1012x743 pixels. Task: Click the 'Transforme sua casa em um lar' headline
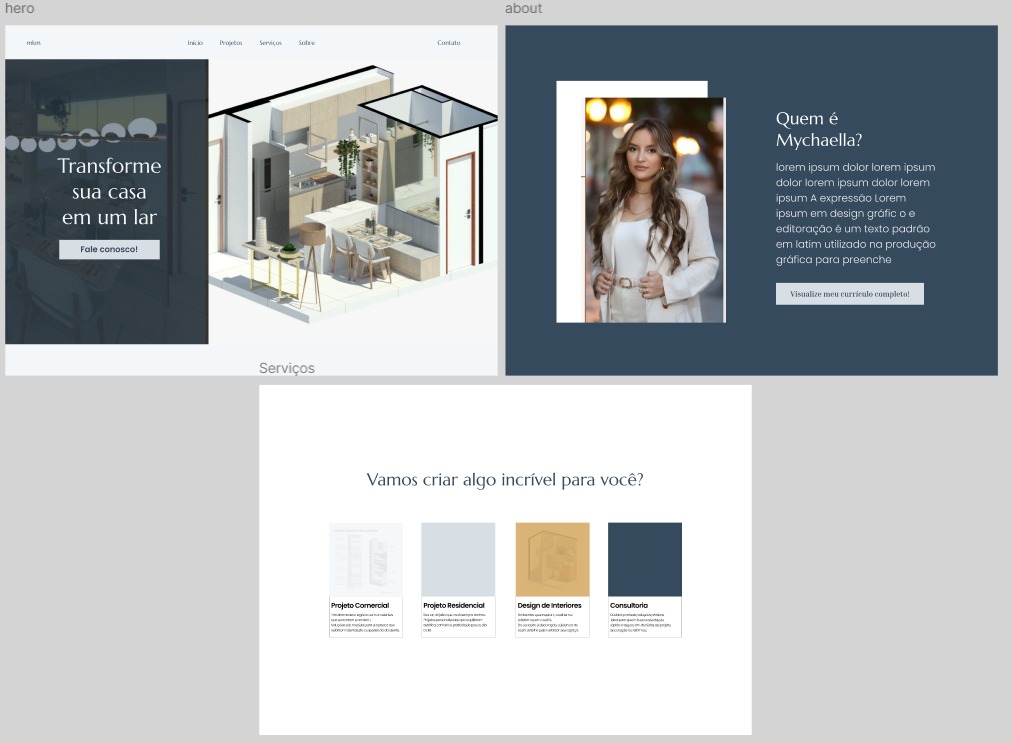(109, 191)
